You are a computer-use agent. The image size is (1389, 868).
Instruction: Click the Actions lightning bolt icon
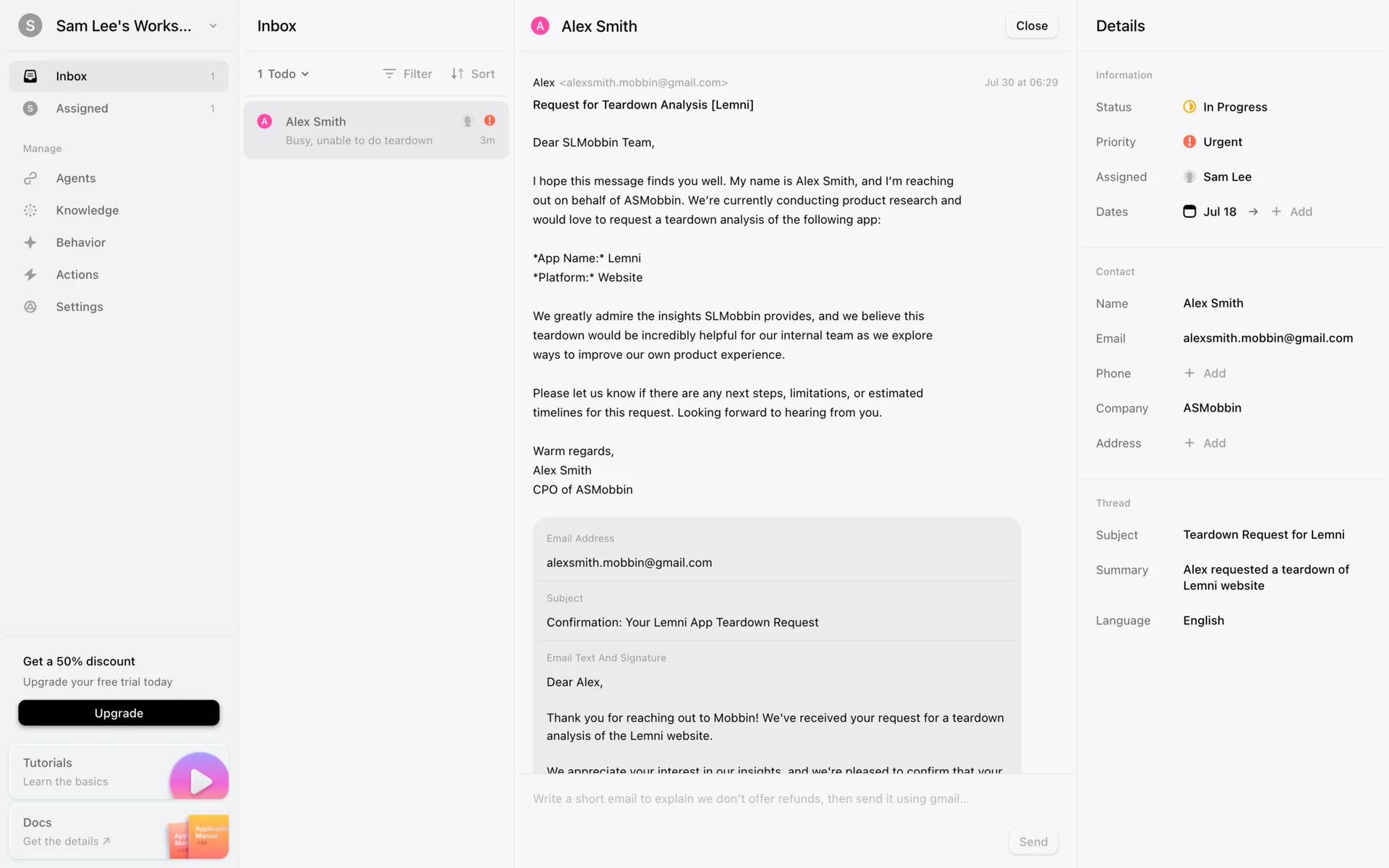30,275
